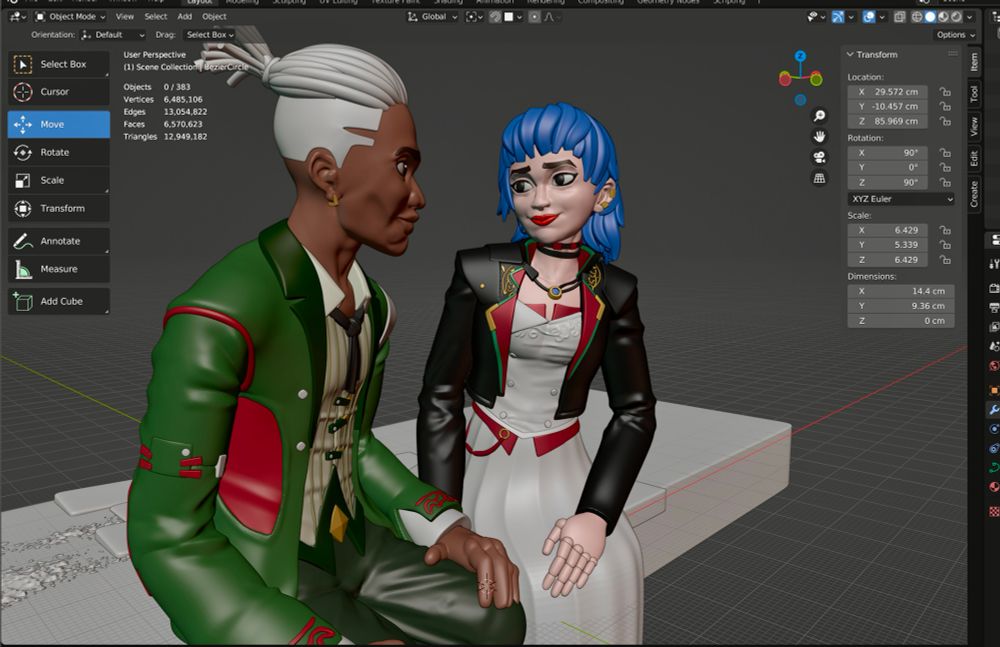Open the Add menu

(x=185, y=17)
